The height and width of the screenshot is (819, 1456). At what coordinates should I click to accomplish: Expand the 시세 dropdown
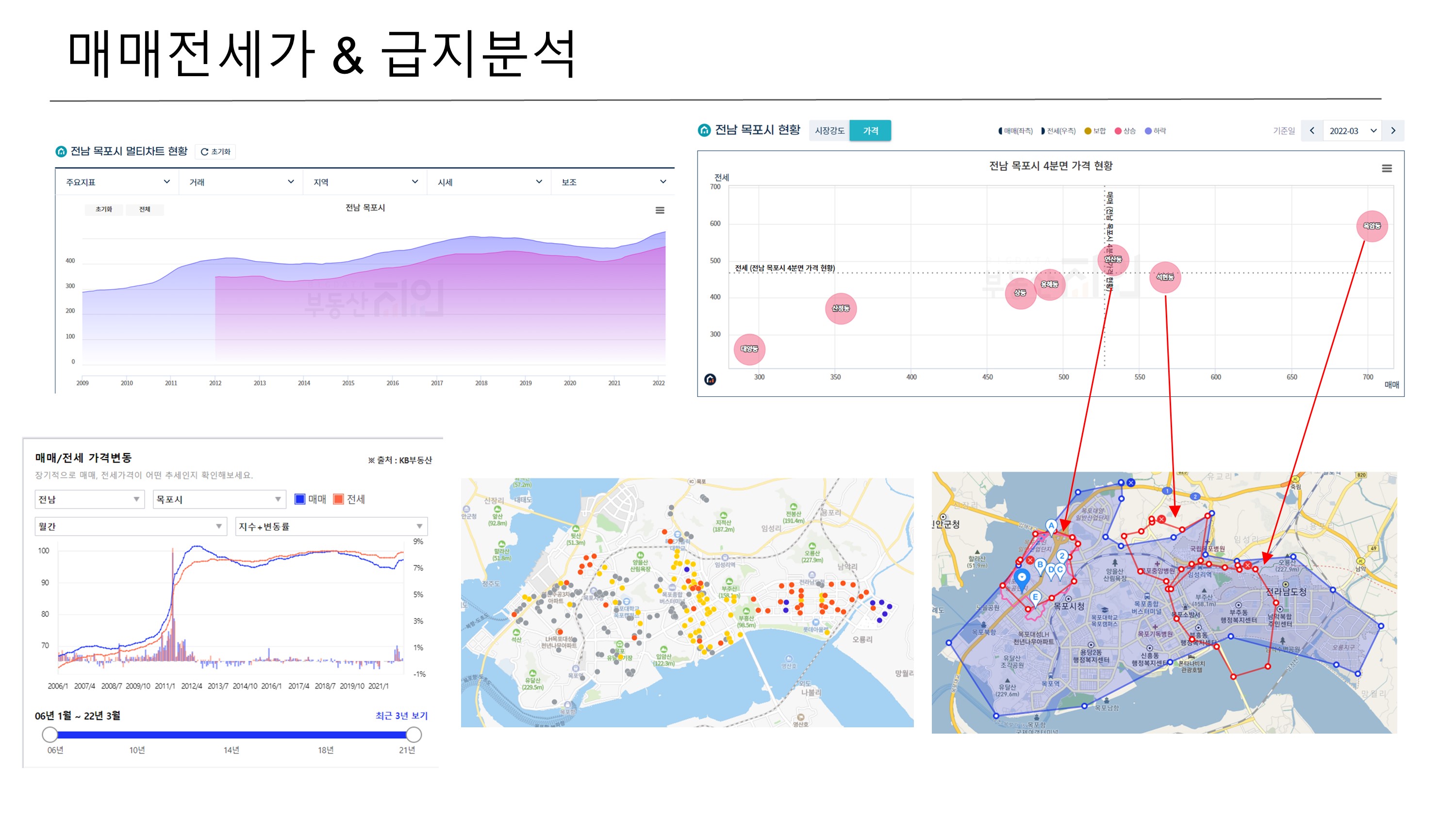coord(490,182)
